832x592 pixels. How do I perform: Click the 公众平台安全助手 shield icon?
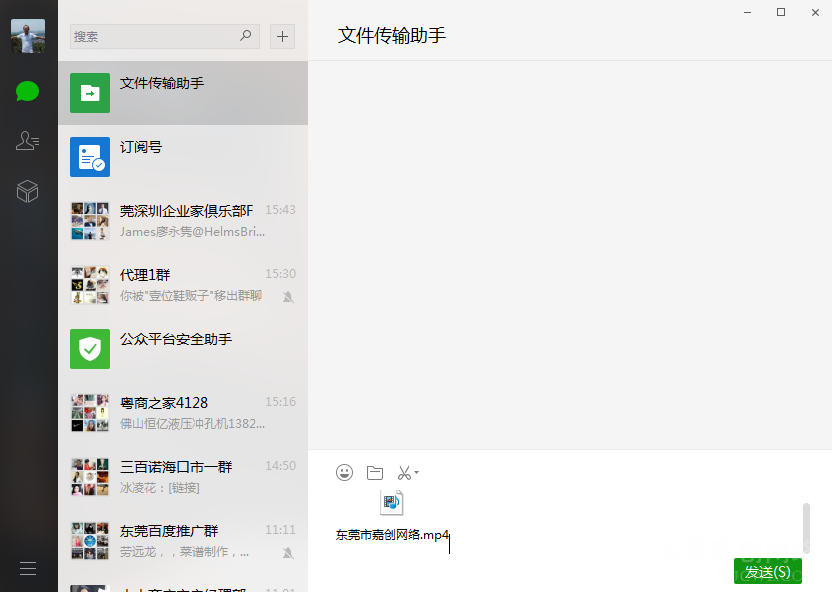pos(90,349)
